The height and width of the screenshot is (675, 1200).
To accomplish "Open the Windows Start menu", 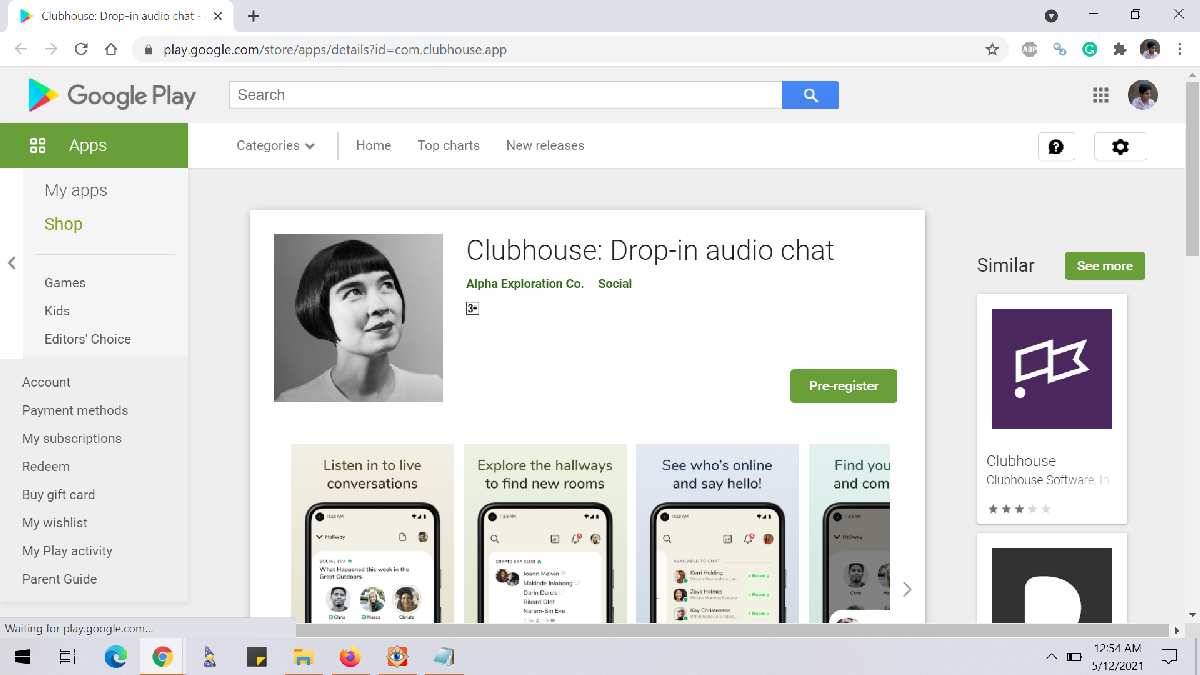I will click(x=21, y=657).
